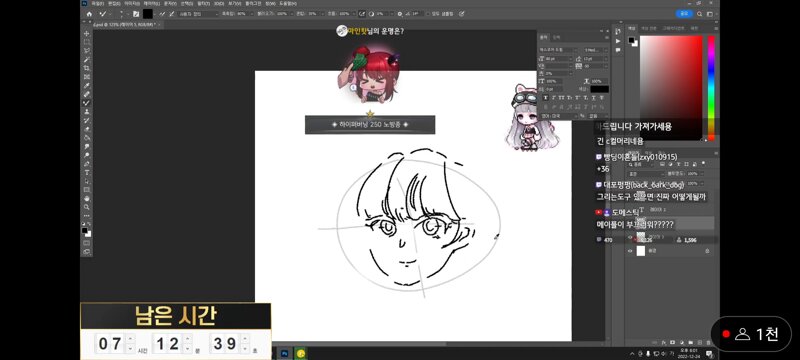Image resolution: width=800 pixels, height=360 pixels.
Task: Open the brush blending mode dropdown
Action: (x=198, y=14)
